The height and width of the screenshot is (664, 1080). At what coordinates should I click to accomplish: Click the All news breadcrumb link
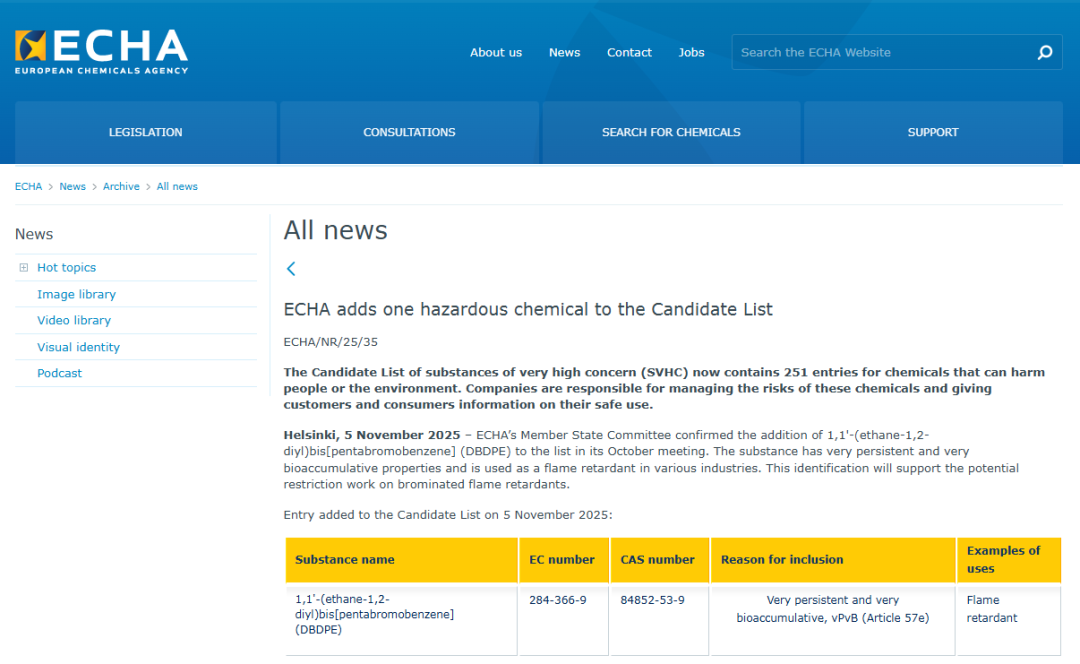[177, 187]
